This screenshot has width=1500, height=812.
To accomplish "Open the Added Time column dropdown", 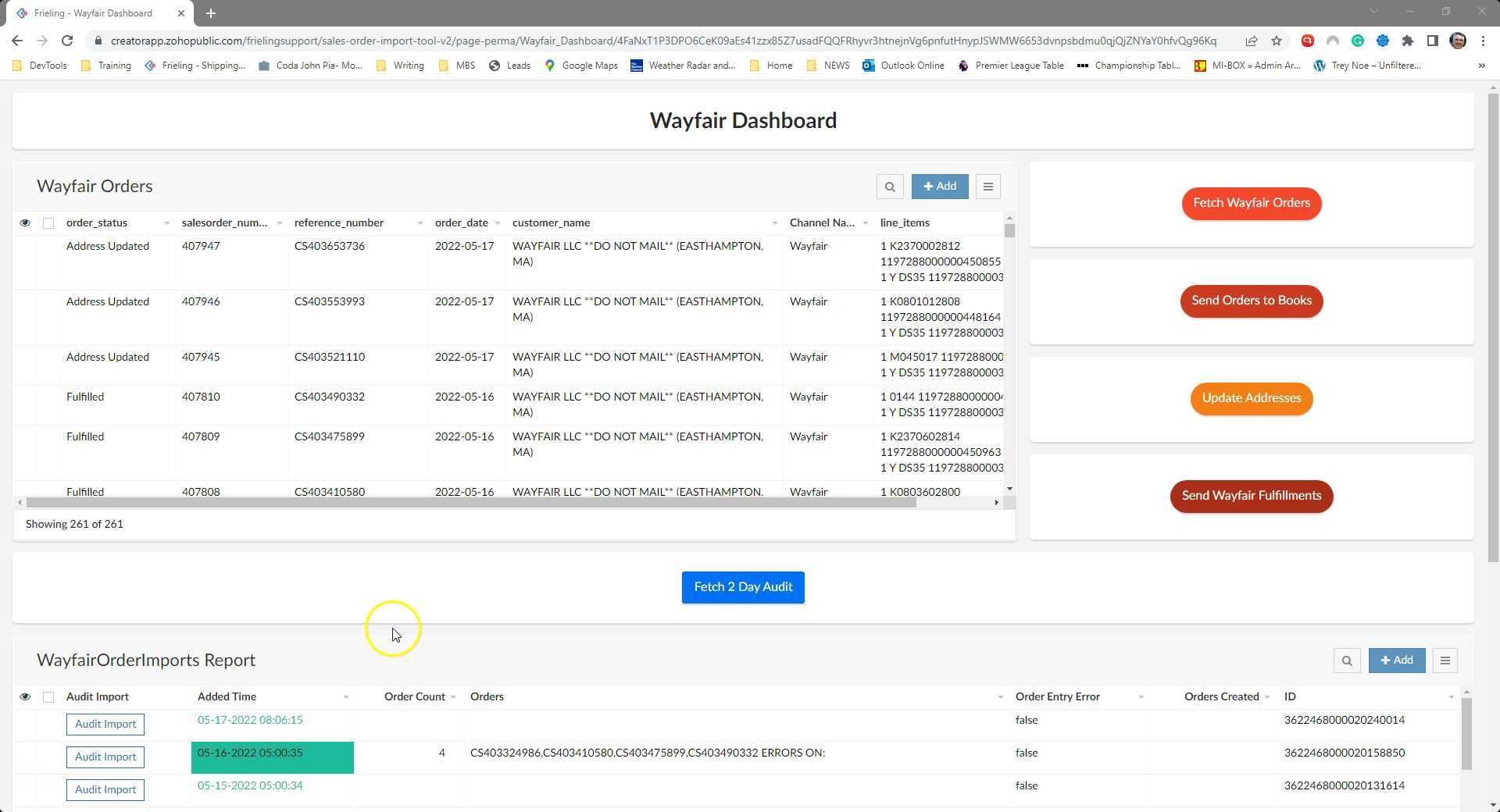I will click(345, 696).
